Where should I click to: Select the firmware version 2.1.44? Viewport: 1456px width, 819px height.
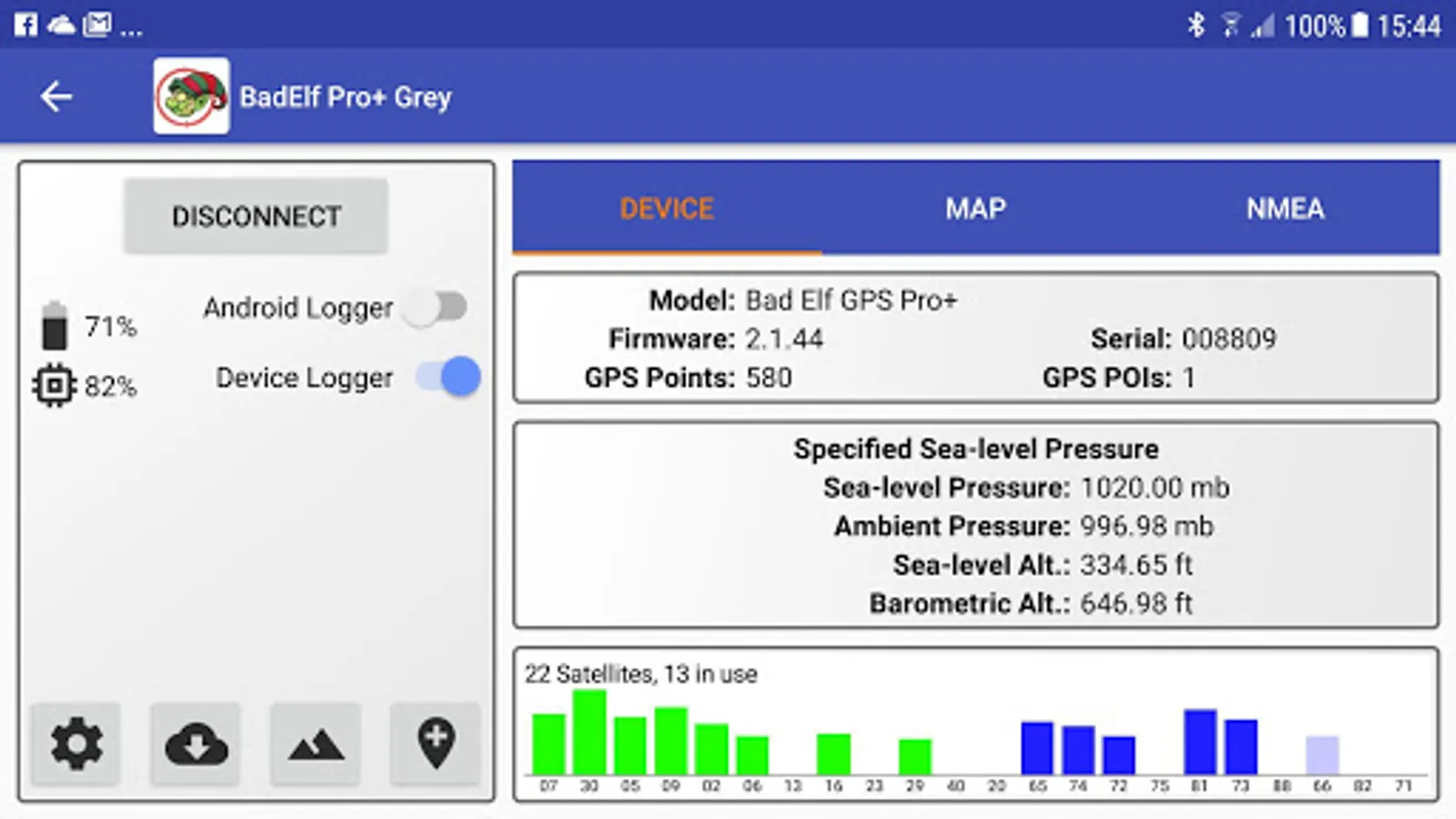tap(784, 339)
